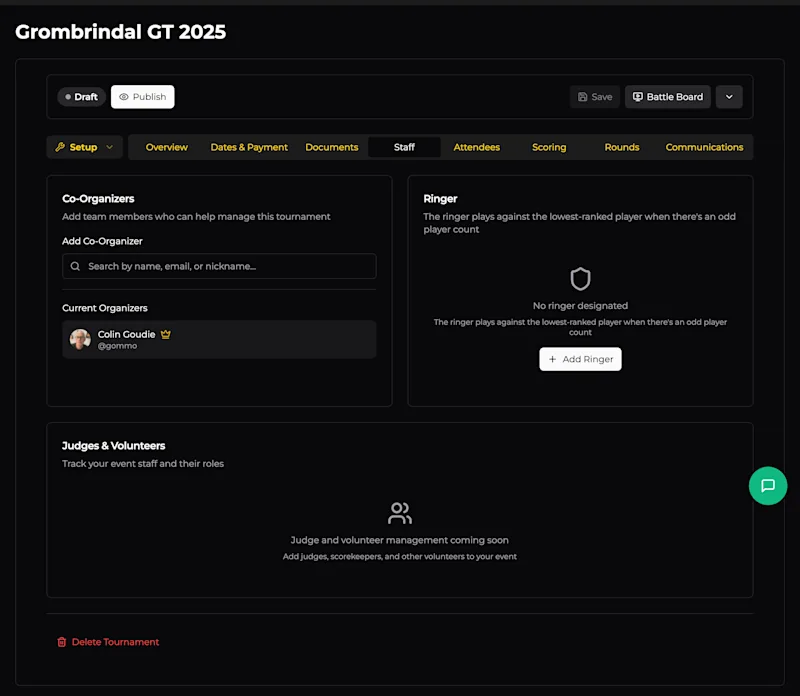Open the Documents tab
Screen dimensions: 800x696
(x=332, y=147)
